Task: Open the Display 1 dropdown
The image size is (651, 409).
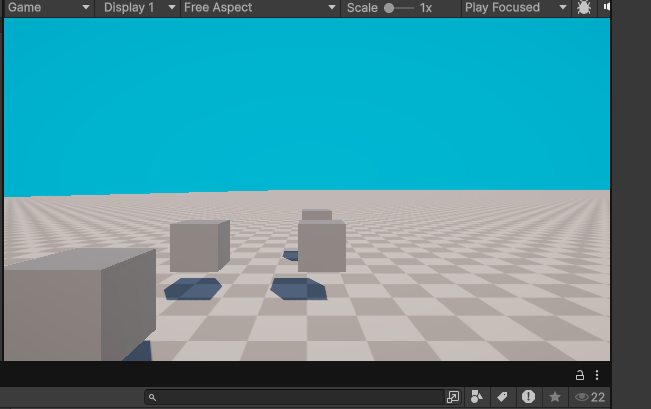Action: pyautogui.click(x=138, y=7)
